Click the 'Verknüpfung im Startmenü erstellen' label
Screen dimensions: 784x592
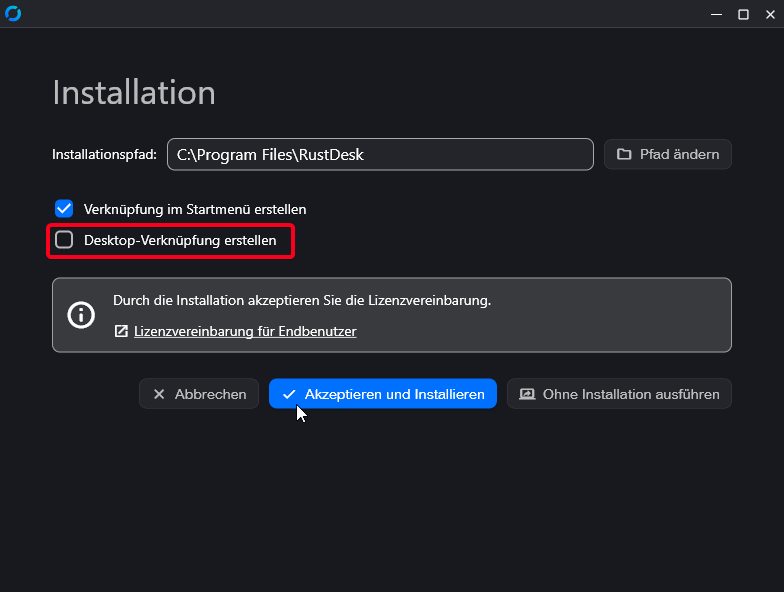pos(195,209)
